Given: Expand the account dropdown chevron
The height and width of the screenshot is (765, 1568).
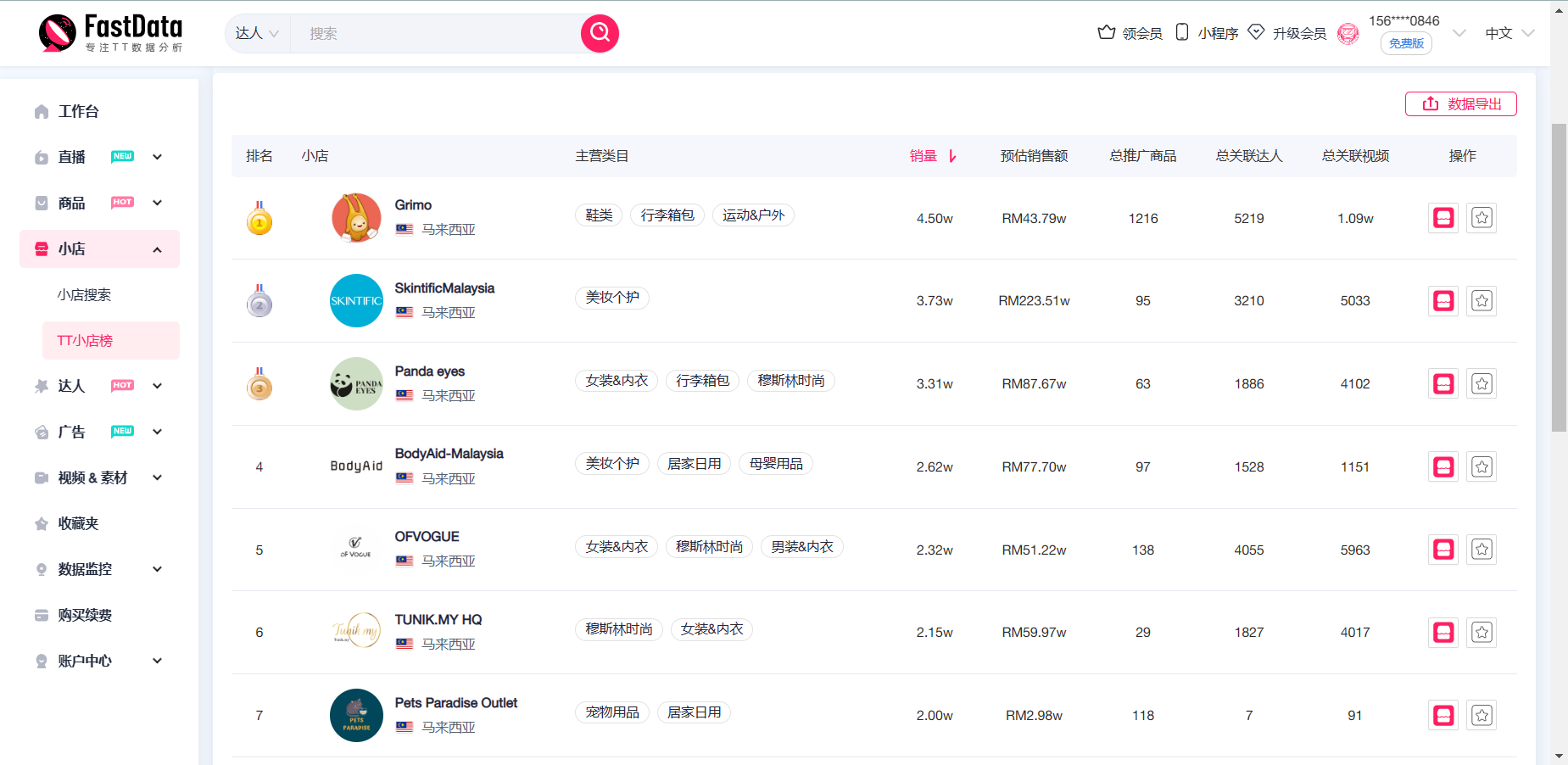Looking at the screenshot, I should click(x=1459, y=33).
